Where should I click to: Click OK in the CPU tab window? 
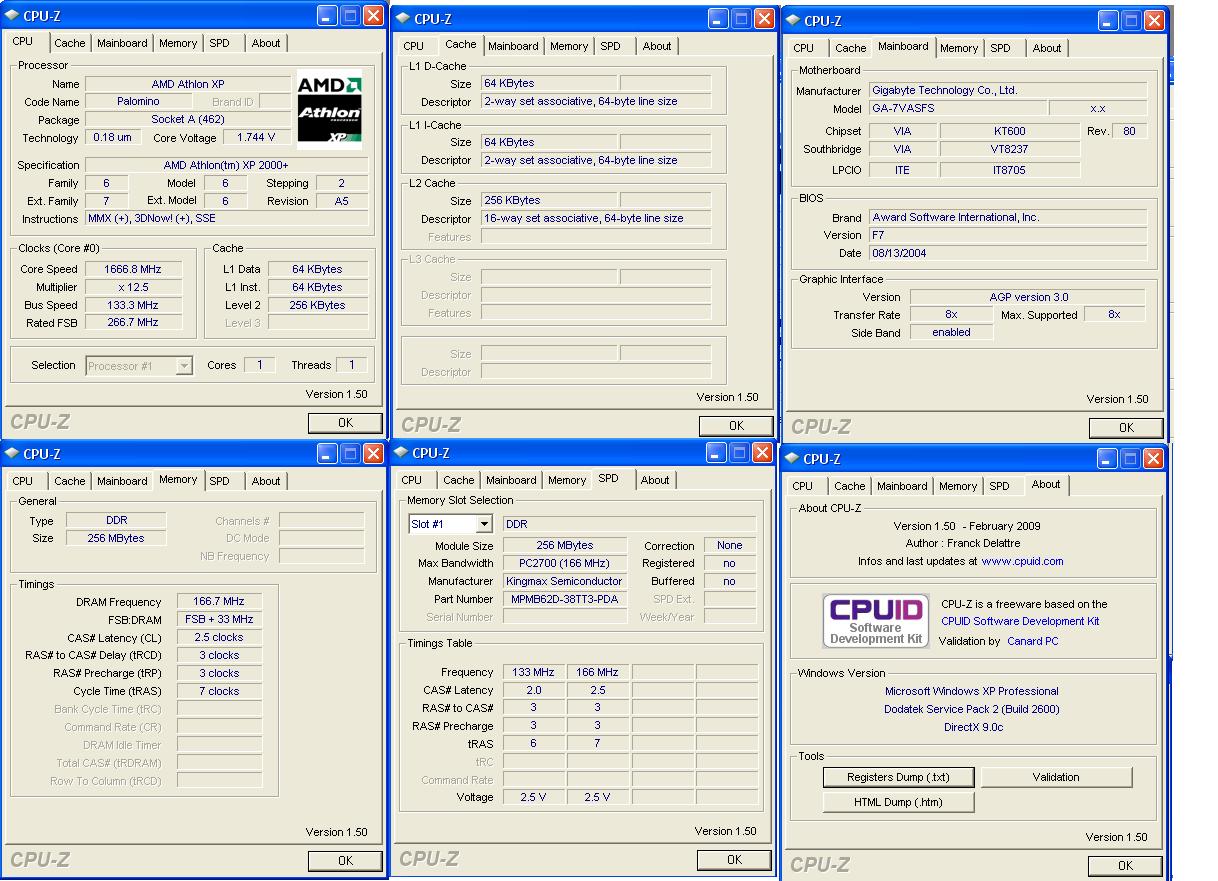(345, 423)
